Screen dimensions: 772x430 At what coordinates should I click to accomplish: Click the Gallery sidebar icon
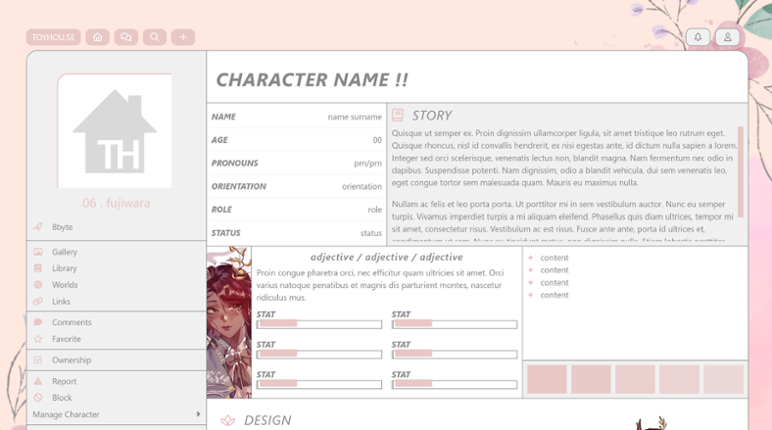(38, 252)
